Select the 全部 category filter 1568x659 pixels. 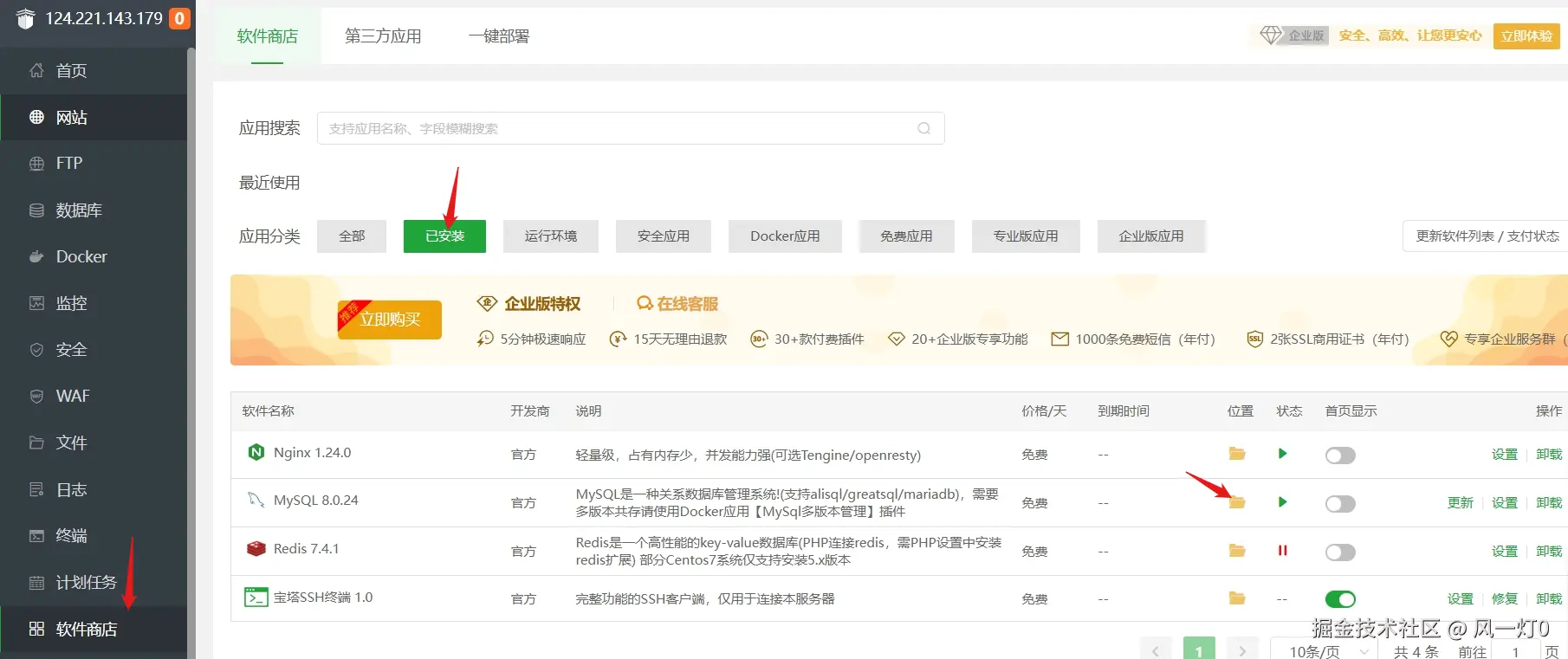coord(352,236)
